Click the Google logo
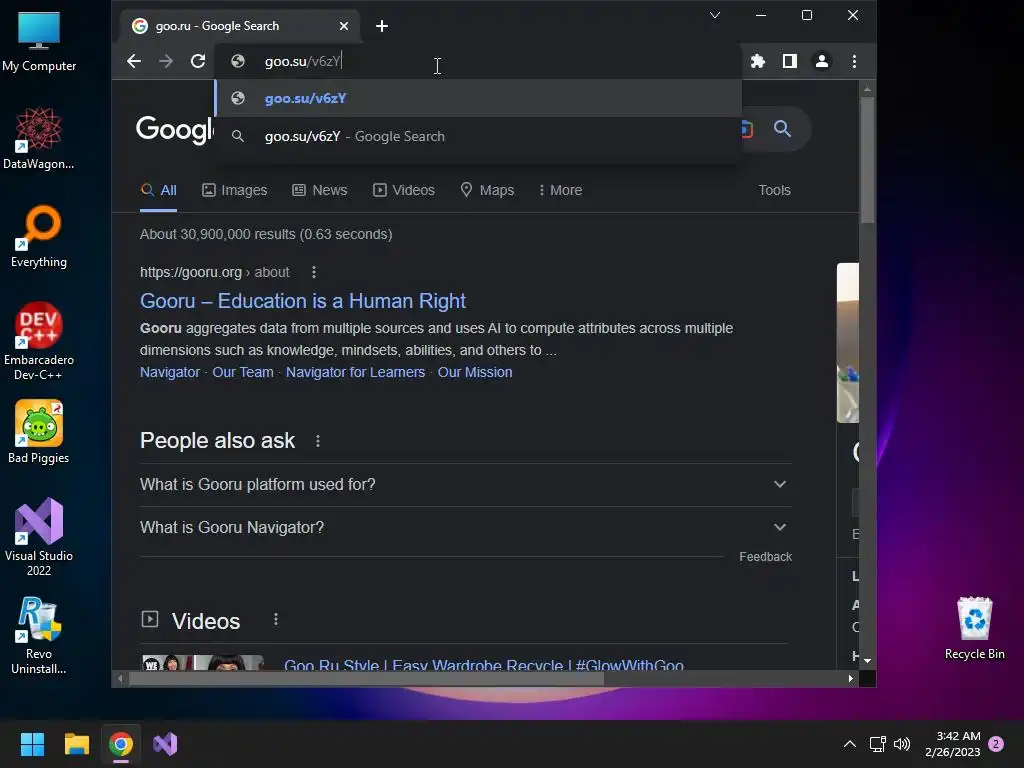The height and width of the screenshot is (768, 1024). tap(174, 129)
